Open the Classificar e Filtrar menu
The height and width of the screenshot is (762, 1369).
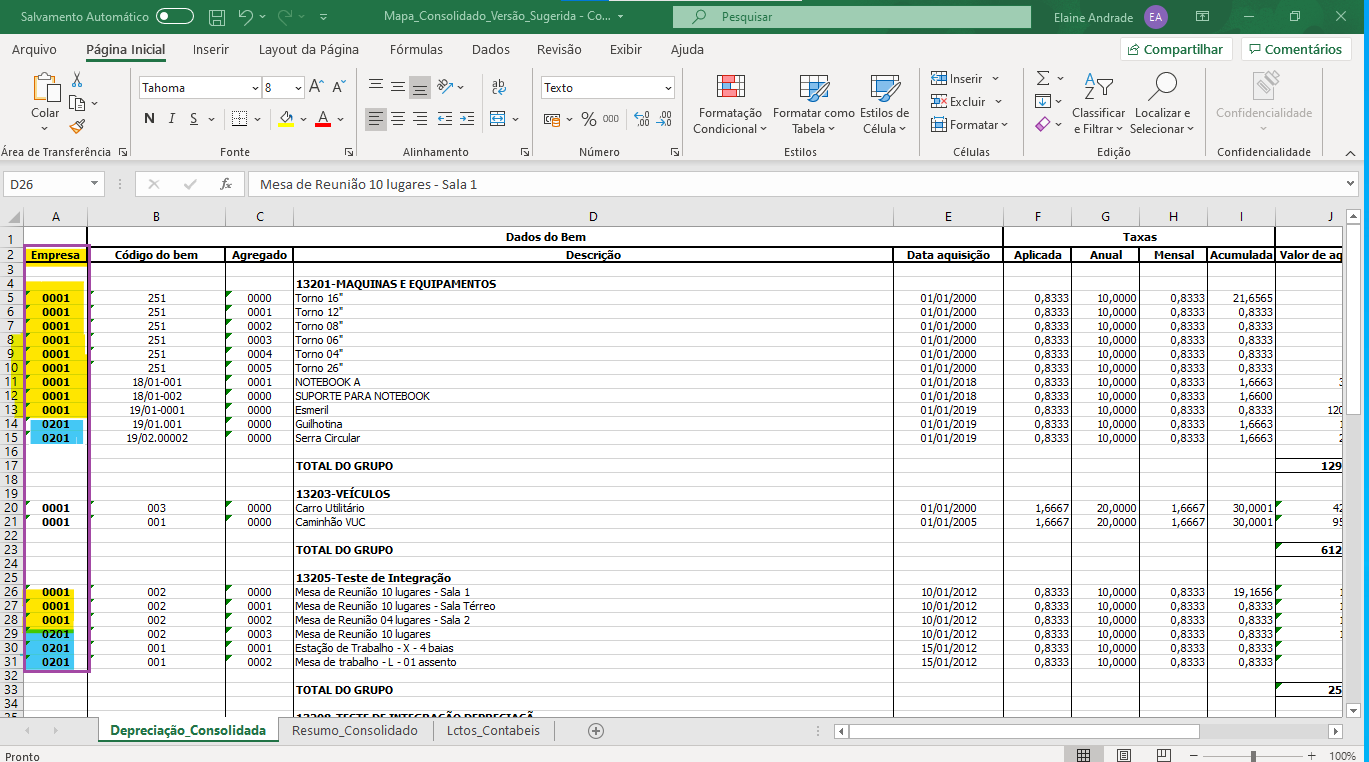[1098, 104]
